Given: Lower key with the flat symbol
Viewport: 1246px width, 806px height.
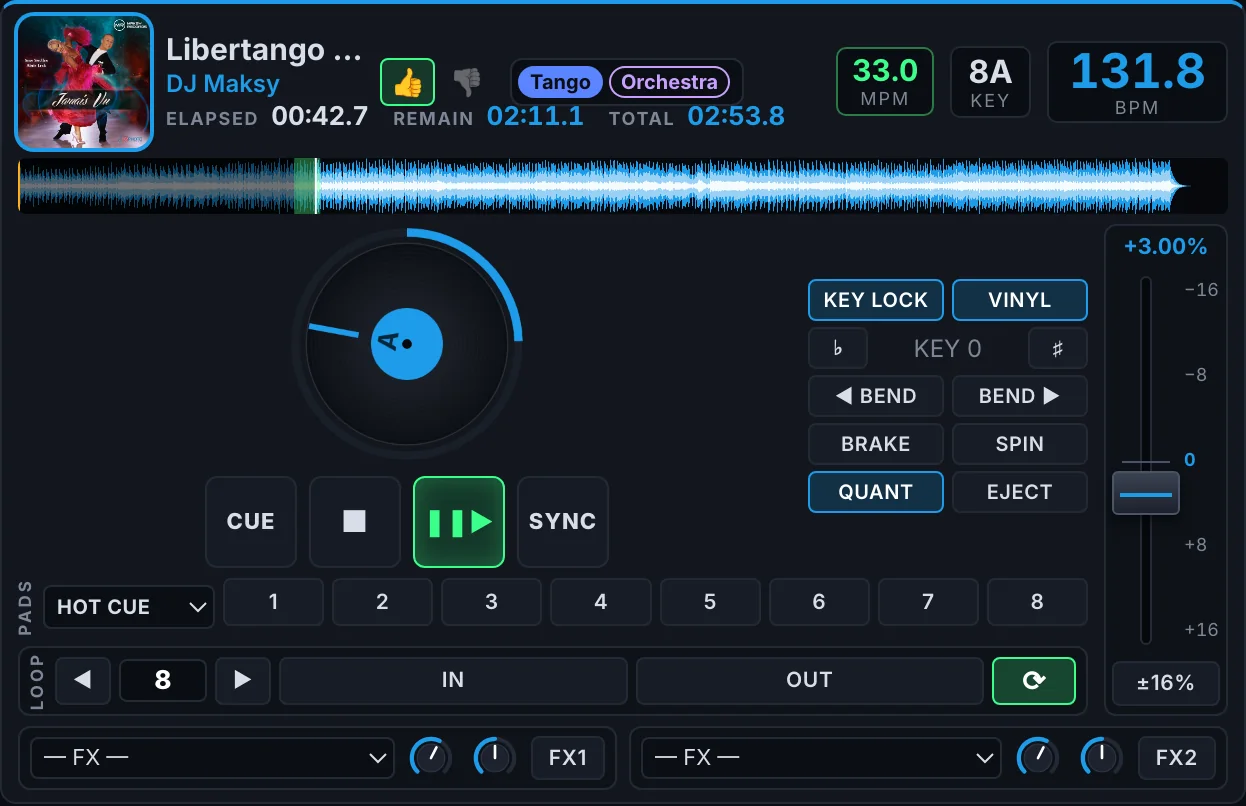Looking at the screenshot, I should click(837, 348).
